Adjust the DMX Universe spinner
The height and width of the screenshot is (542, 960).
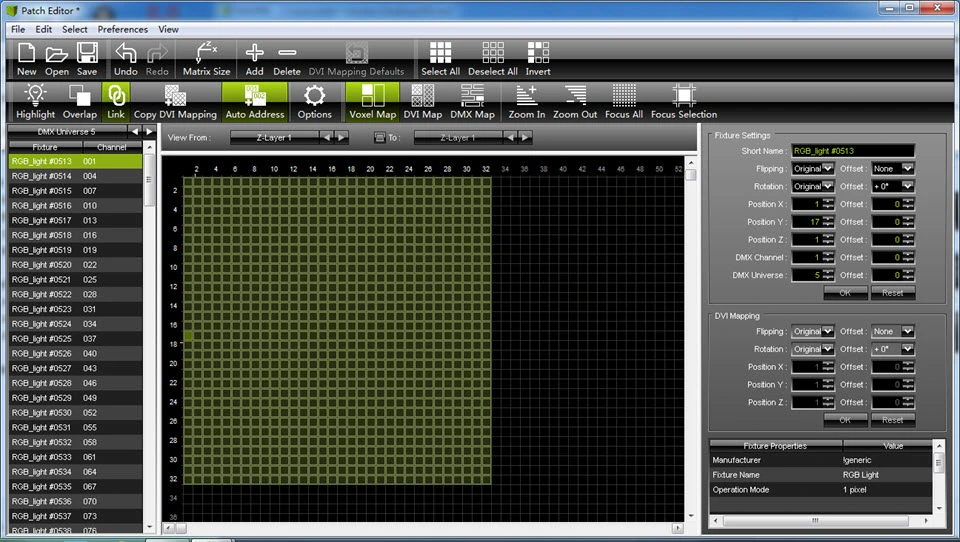pos(828,275)
